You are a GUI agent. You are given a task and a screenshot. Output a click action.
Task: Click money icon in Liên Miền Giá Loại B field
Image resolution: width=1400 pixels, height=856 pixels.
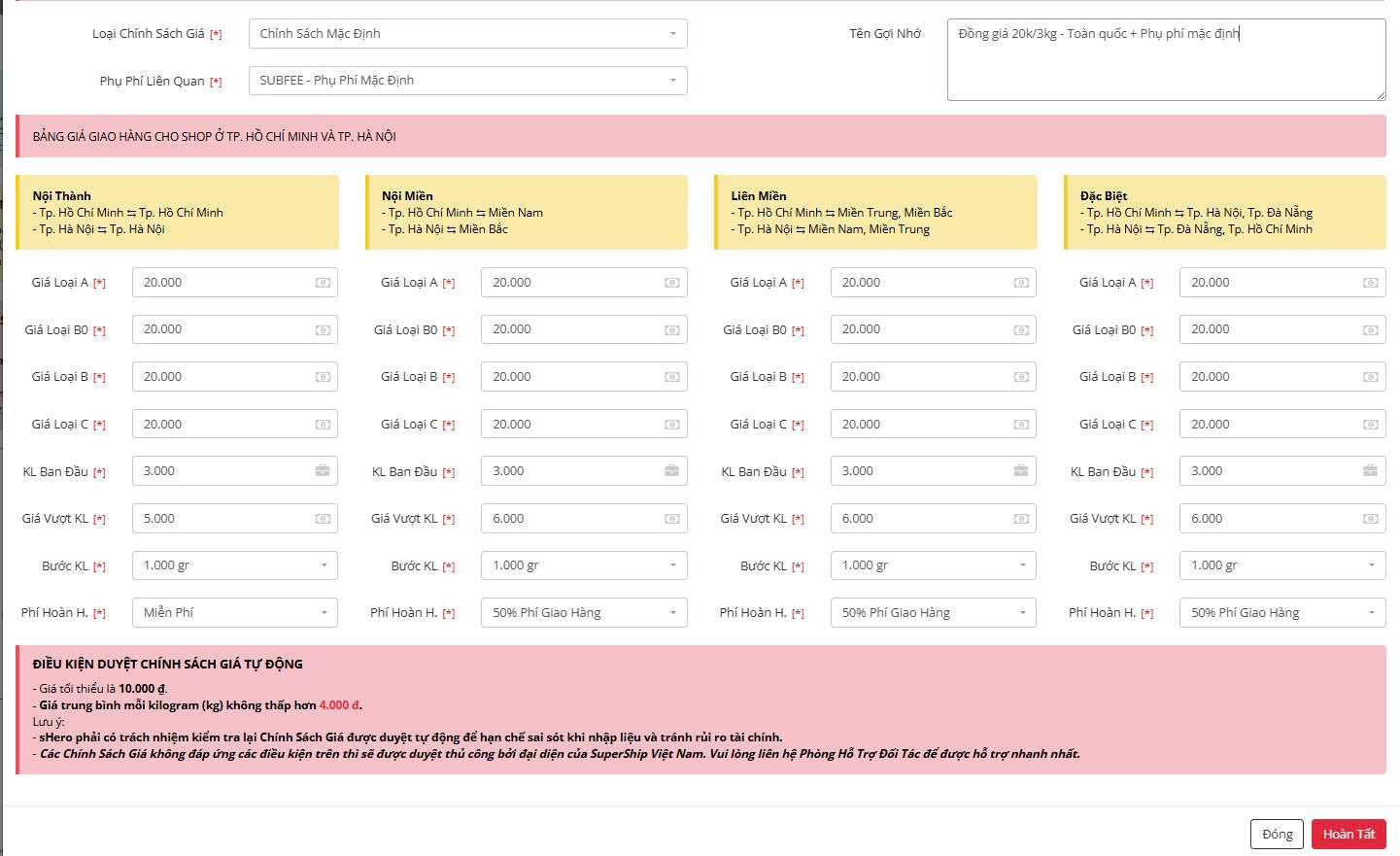pyautogui.click(x=1021, y=377)
